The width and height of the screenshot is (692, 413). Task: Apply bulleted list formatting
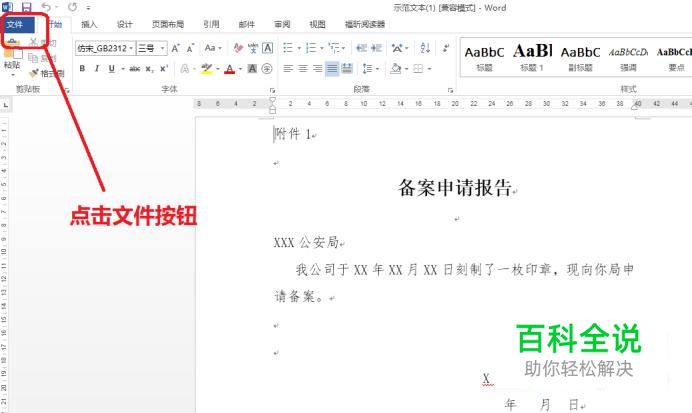point(288,48)
